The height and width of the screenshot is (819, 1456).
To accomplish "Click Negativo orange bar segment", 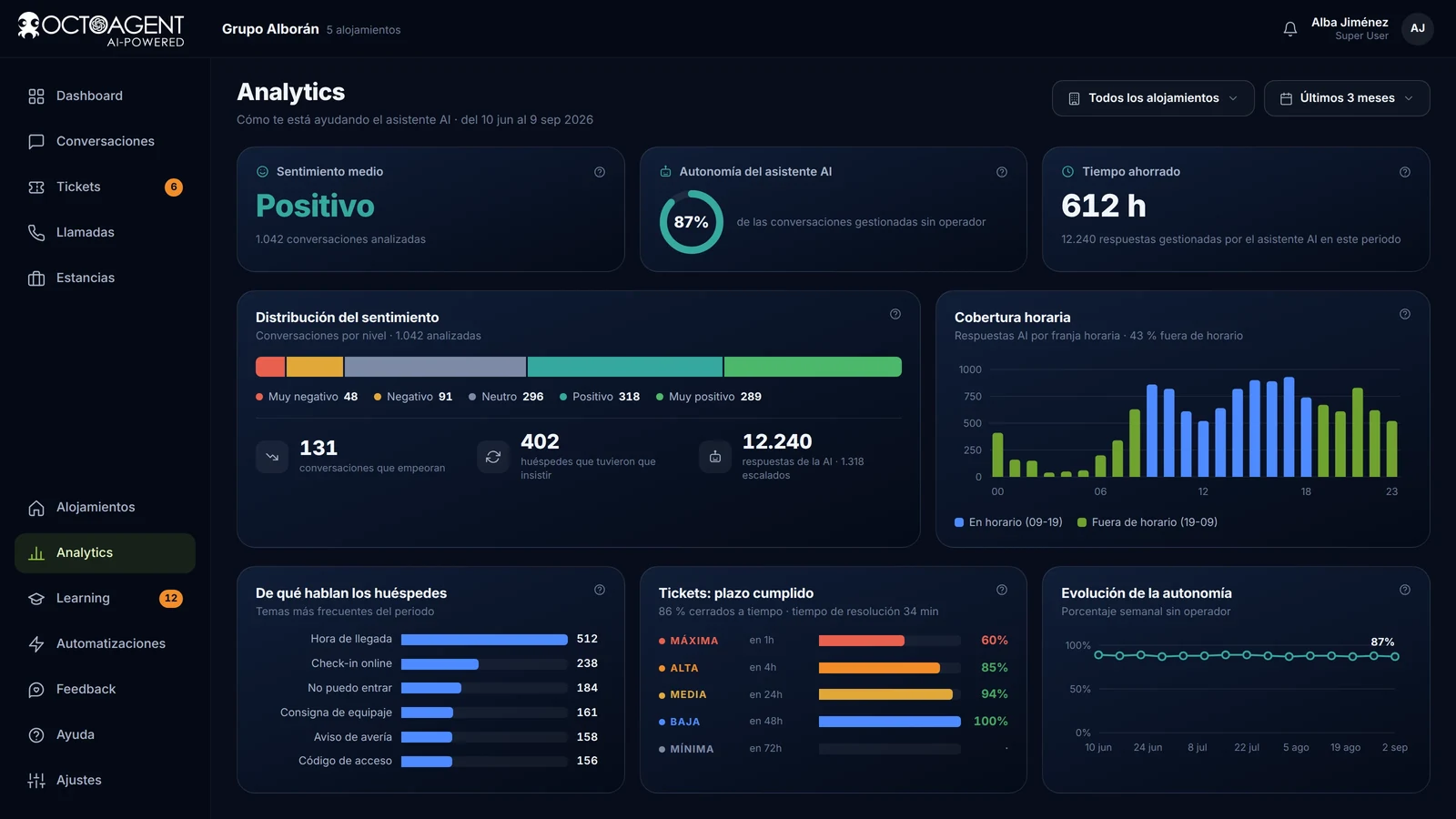I will point(315,367).
